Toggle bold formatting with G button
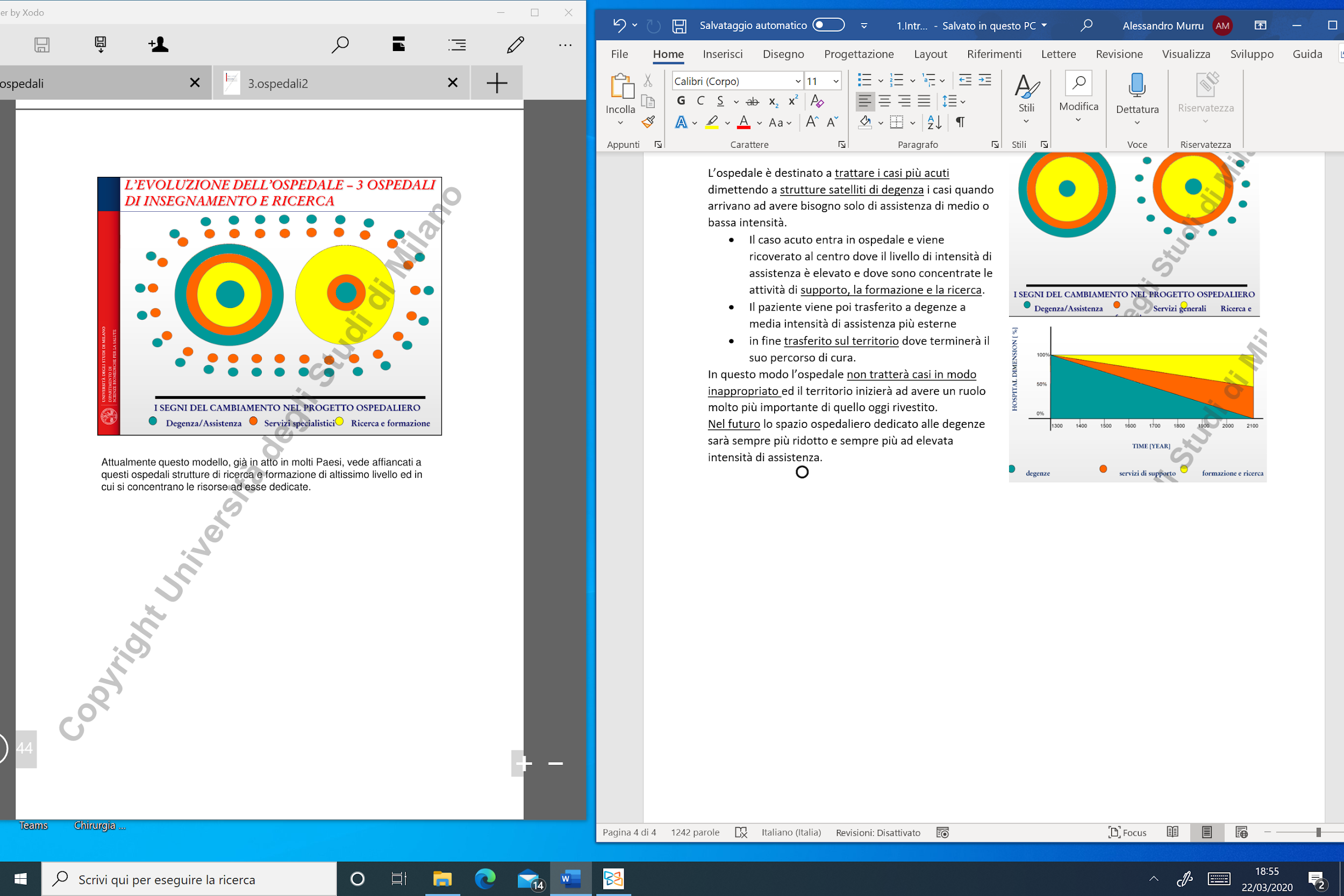This screenshot has width=1344, height=896. (x=681, y=101)
